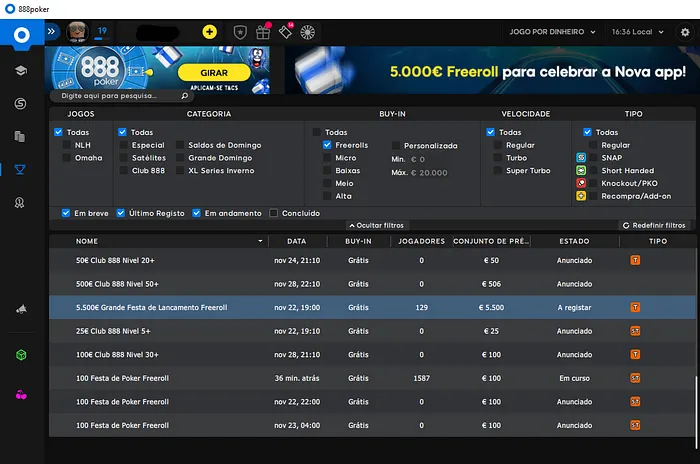
Task: Sort by the ESTADO column header
Action: 574,241
